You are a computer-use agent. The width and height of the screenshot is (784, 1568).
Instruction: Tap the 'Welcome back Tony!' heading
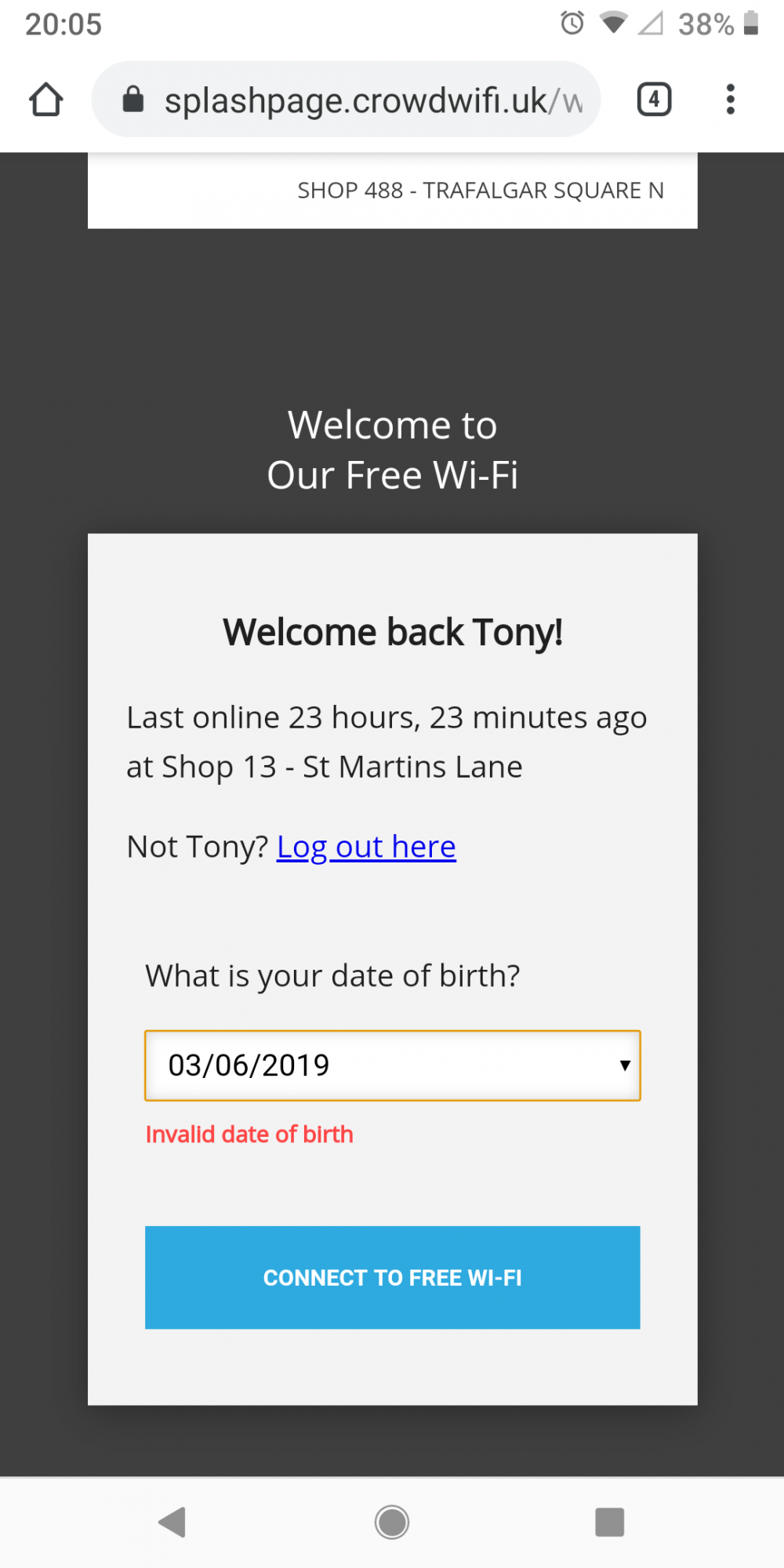point(393,633)
